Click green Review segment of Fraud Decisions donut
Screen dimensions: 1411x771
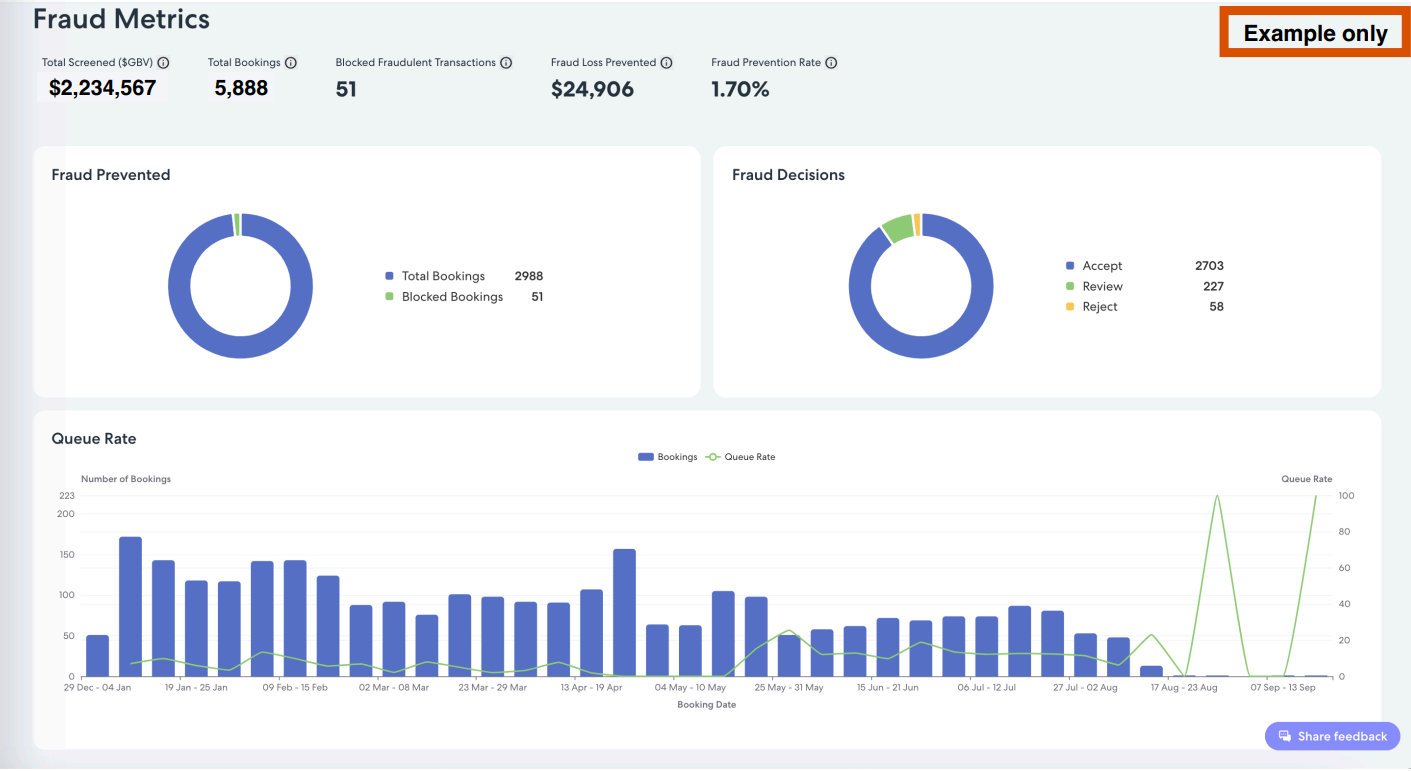(896, 228)
